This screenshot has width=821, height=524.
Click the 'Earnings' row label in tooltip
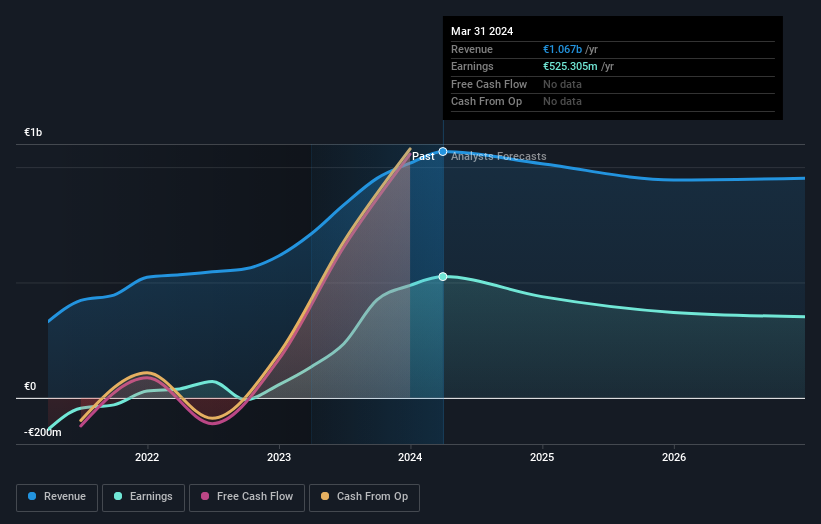tap(472, 66)
